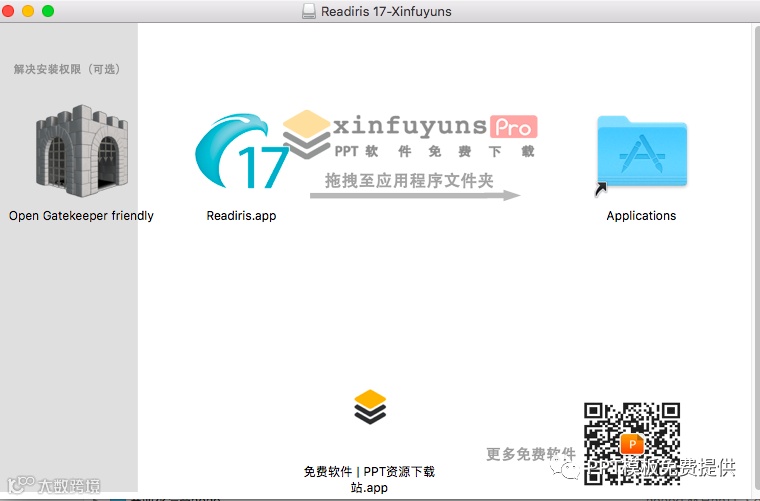
Task: Click the 'Open Gatekeeper friendly' label
Action: (81, 216)
